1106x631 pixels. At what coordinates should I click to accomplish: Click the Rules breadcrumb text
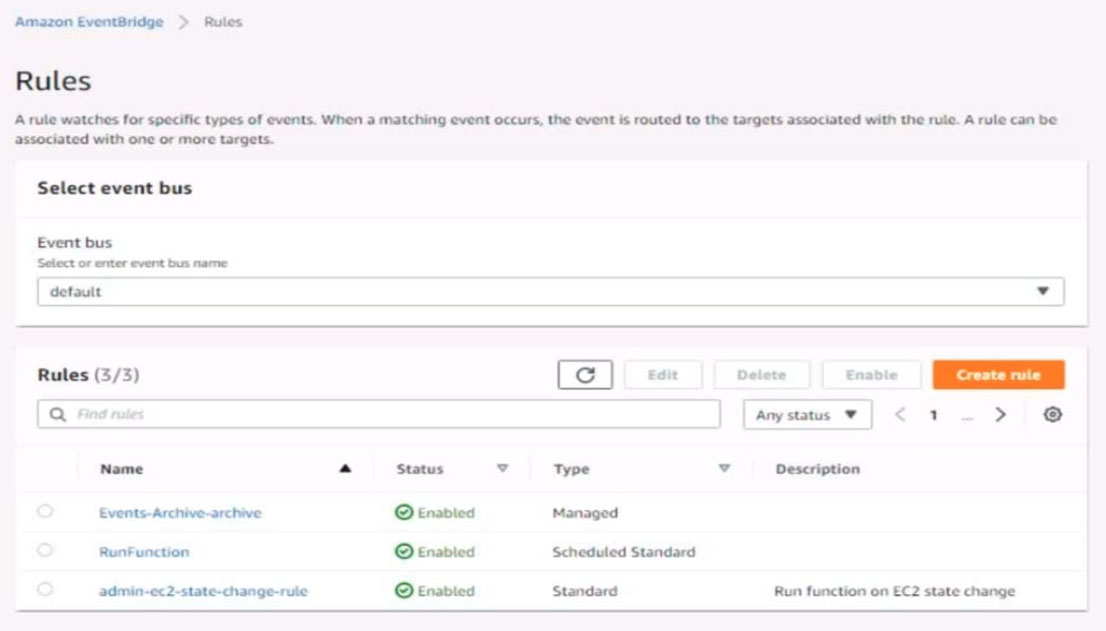tap(223, 22)
